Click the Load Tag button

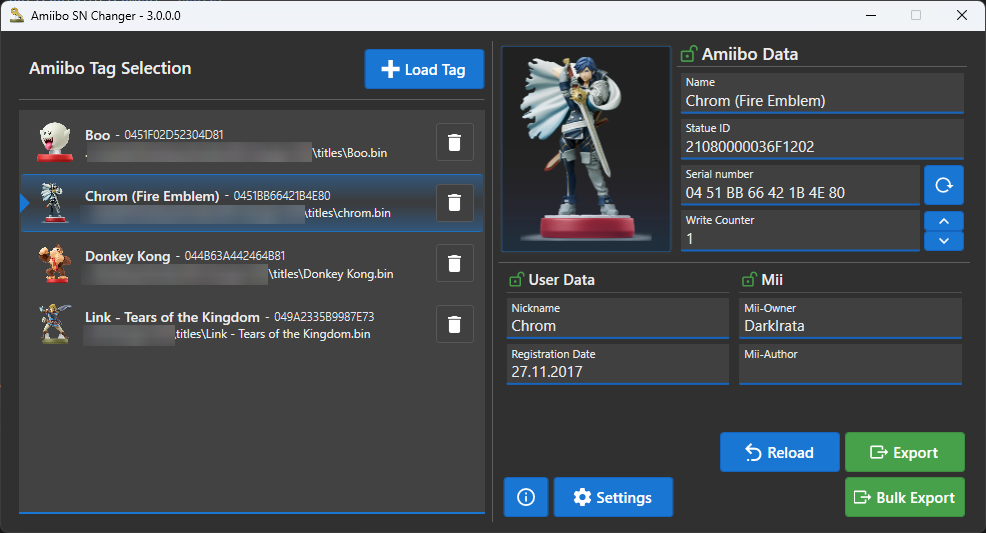point(424,69)
